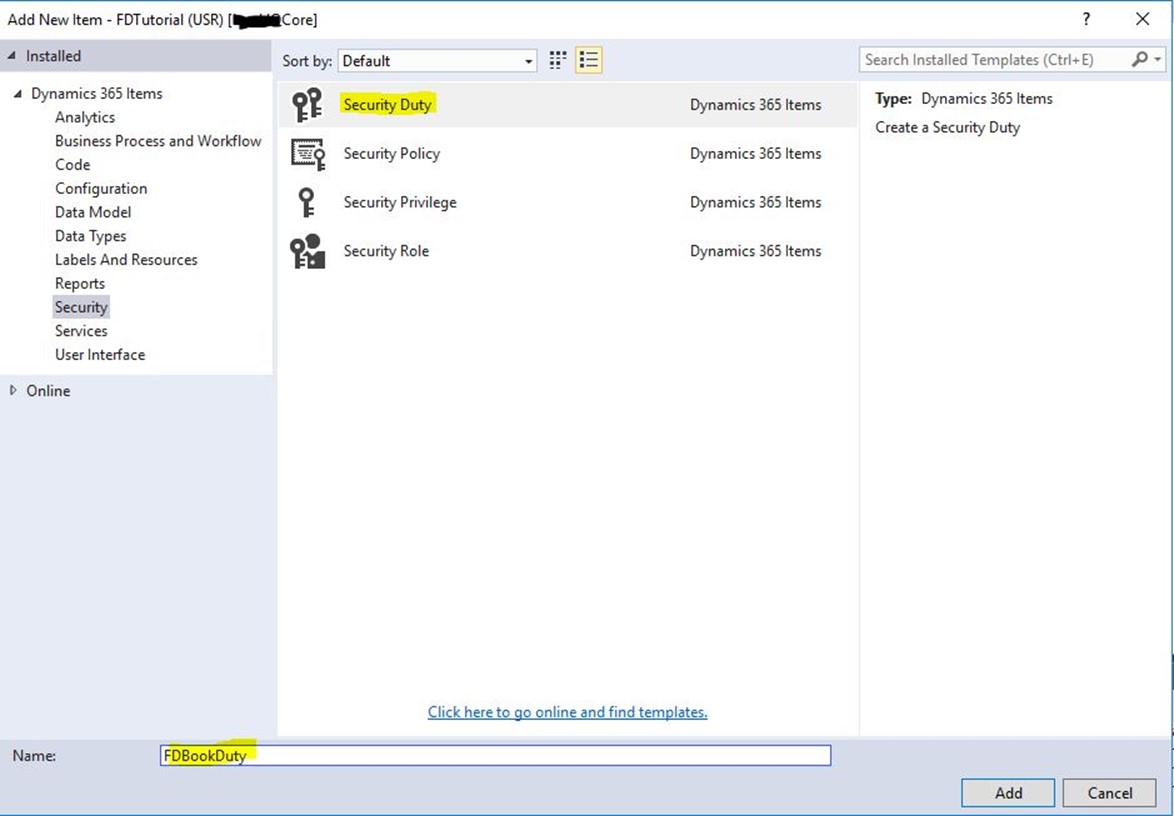Collapse the Dynamics 365 Items node
The height and width of the screenshot is (816, 1174).
(17, 94)
